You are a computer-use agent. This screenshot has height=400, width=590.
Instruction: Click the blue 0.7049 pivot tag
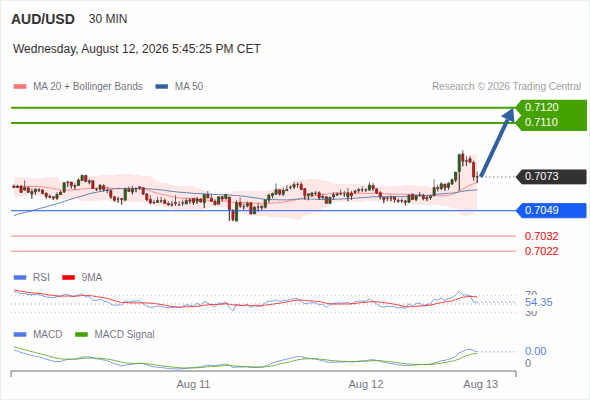pyautogui.click(x=551, y=210)
